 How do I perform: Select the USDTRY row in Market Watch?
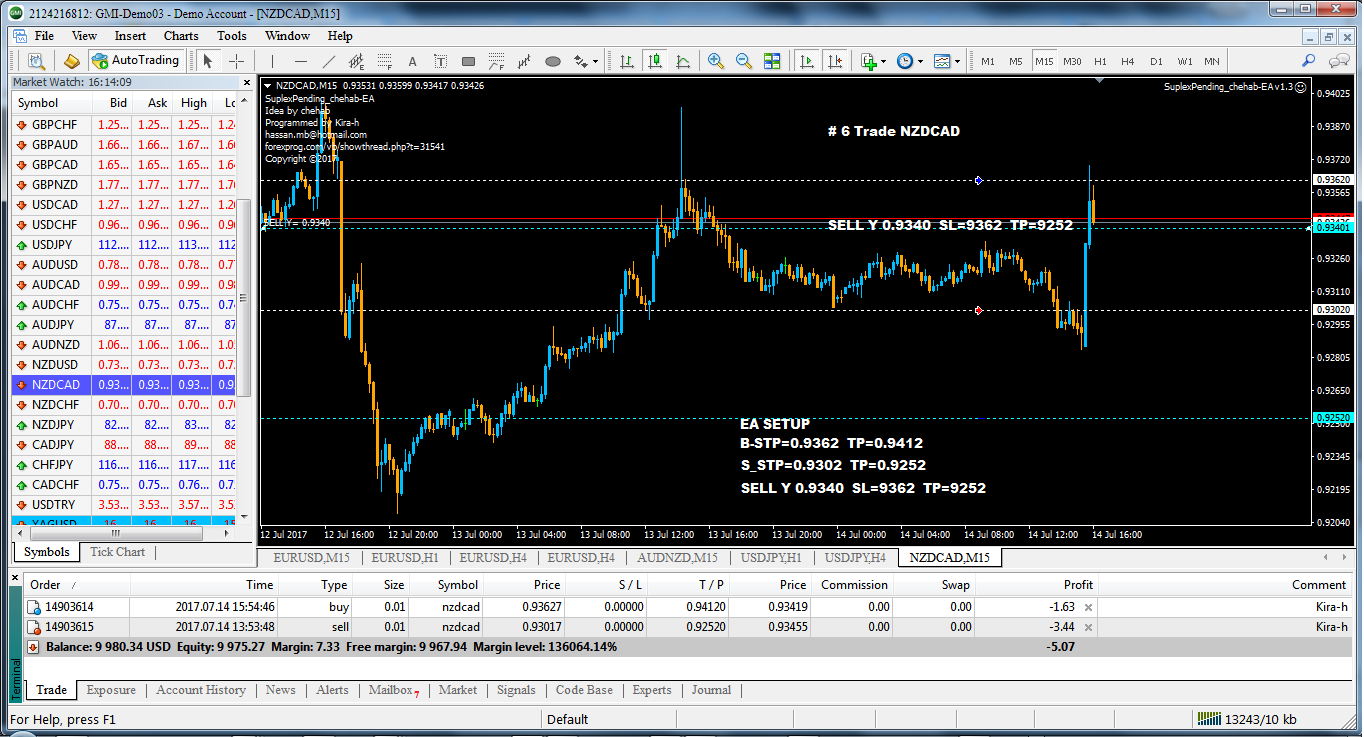point(126,505)
